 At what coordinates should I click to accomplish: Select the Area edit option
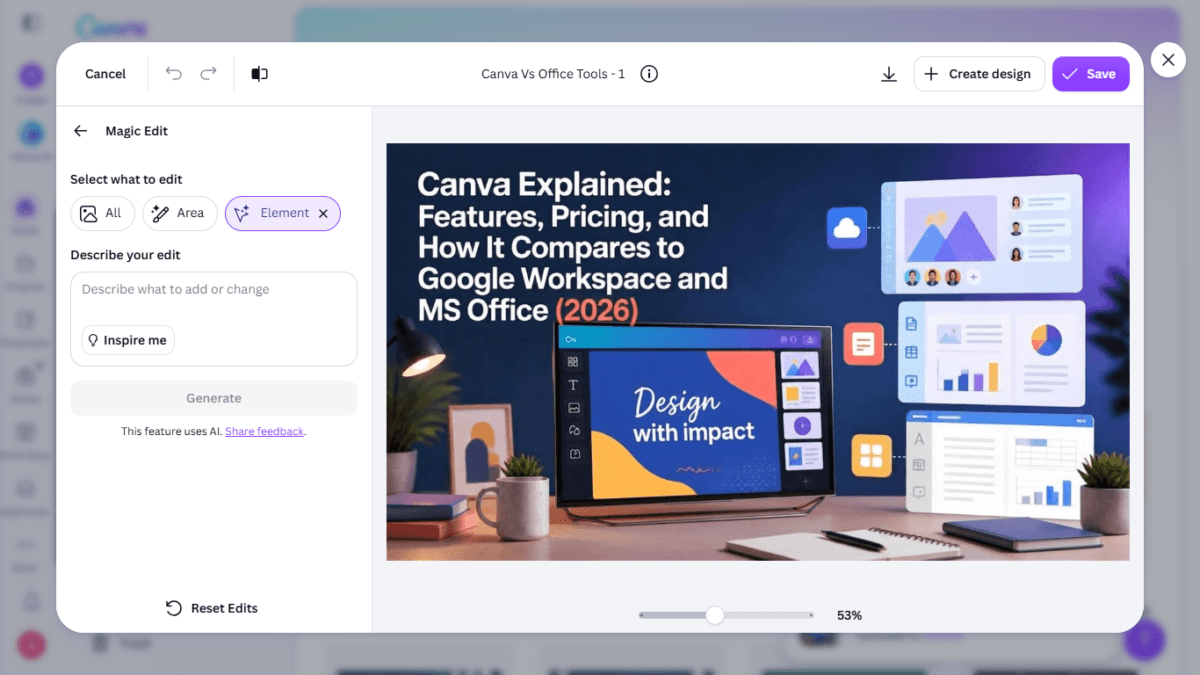pos(179,213)
